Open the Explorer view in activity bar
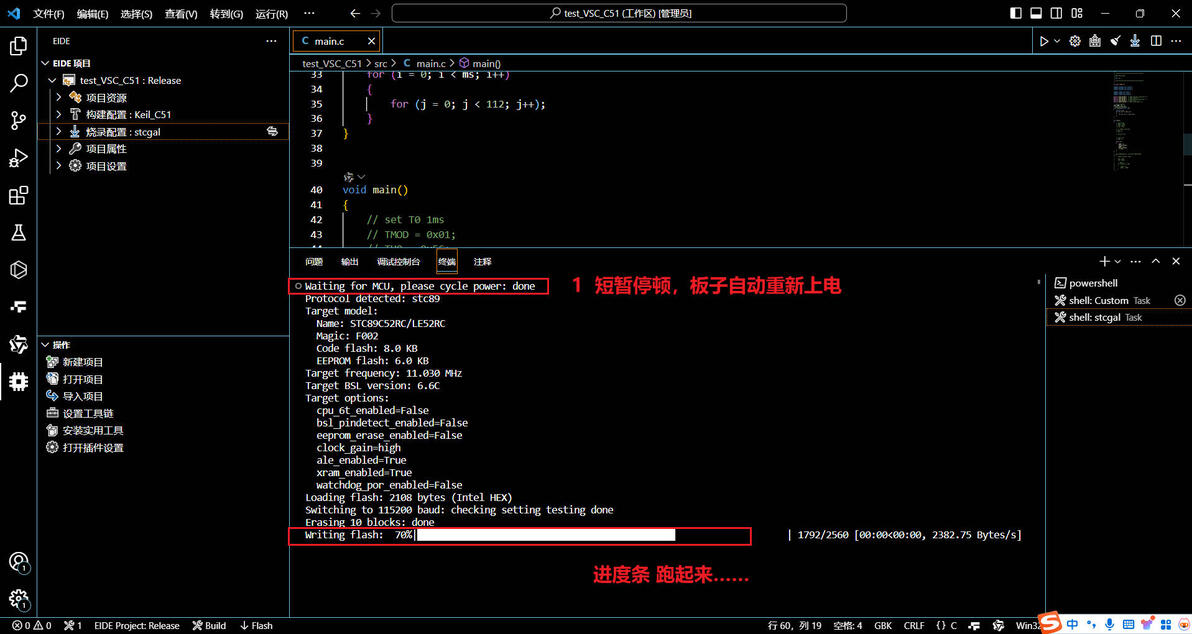The image size is (1192, 634). point(18,46)
